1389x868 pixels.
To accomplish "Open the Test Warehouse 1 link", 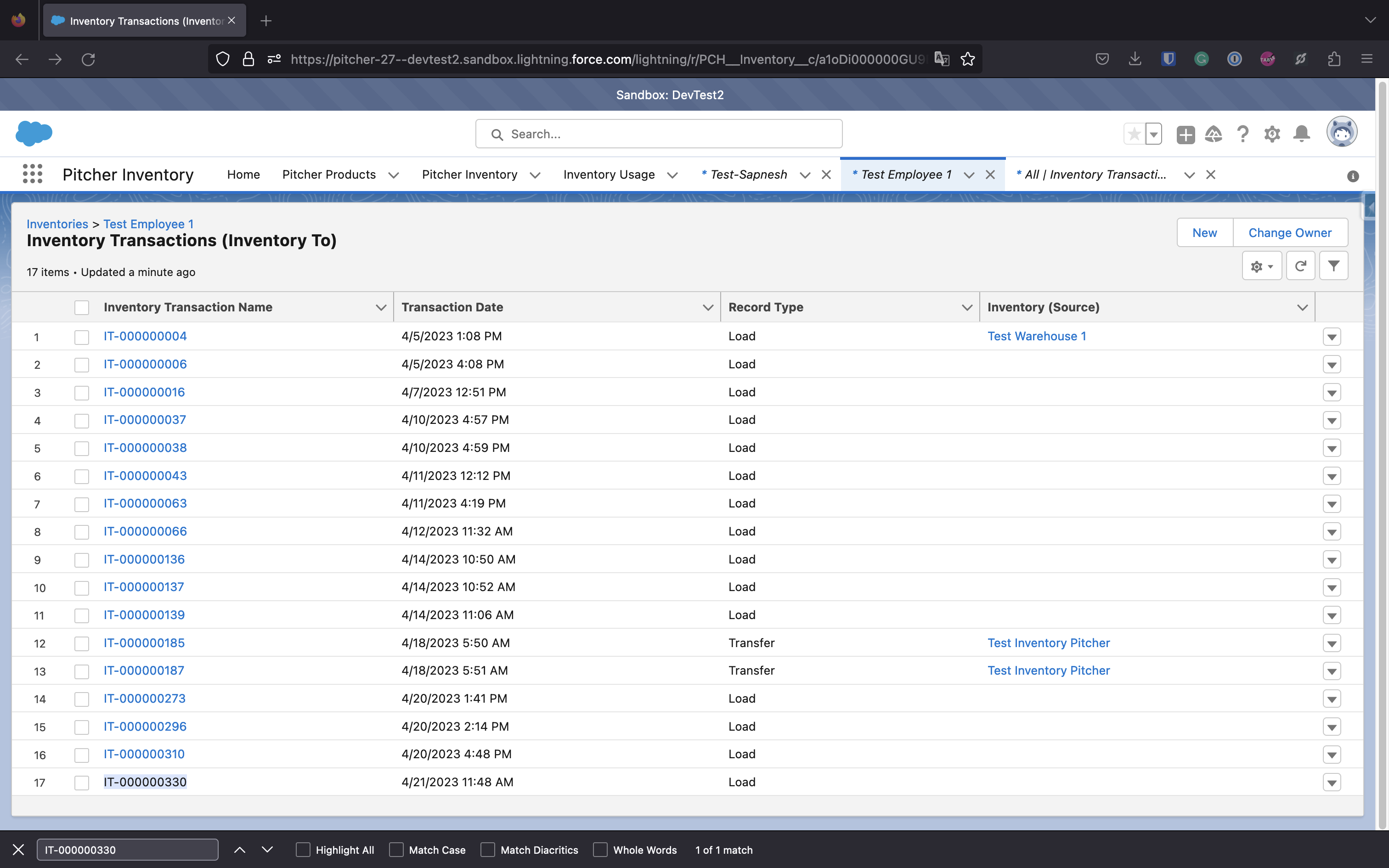I will pos(1037,336).
